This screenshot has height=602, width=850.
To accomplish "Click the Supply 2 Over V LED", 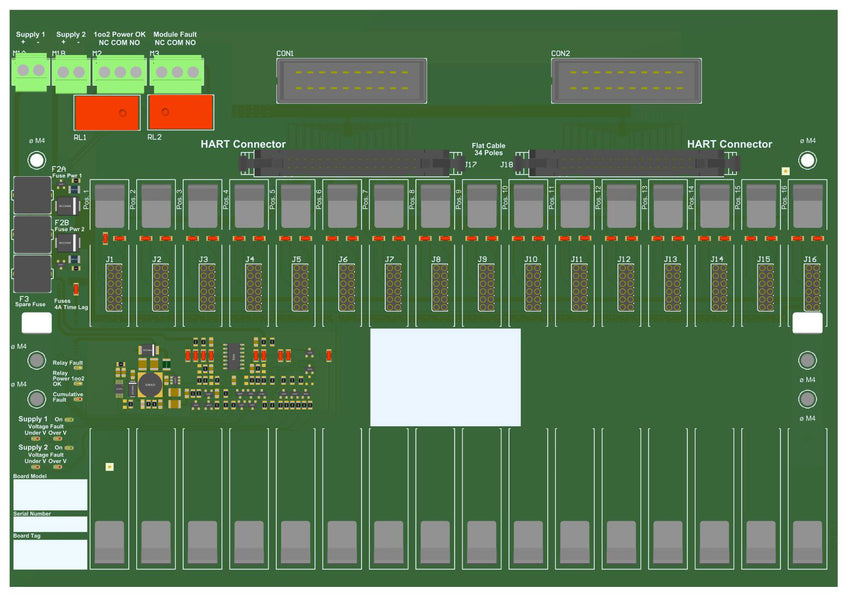I will click(x=57, y=467).
